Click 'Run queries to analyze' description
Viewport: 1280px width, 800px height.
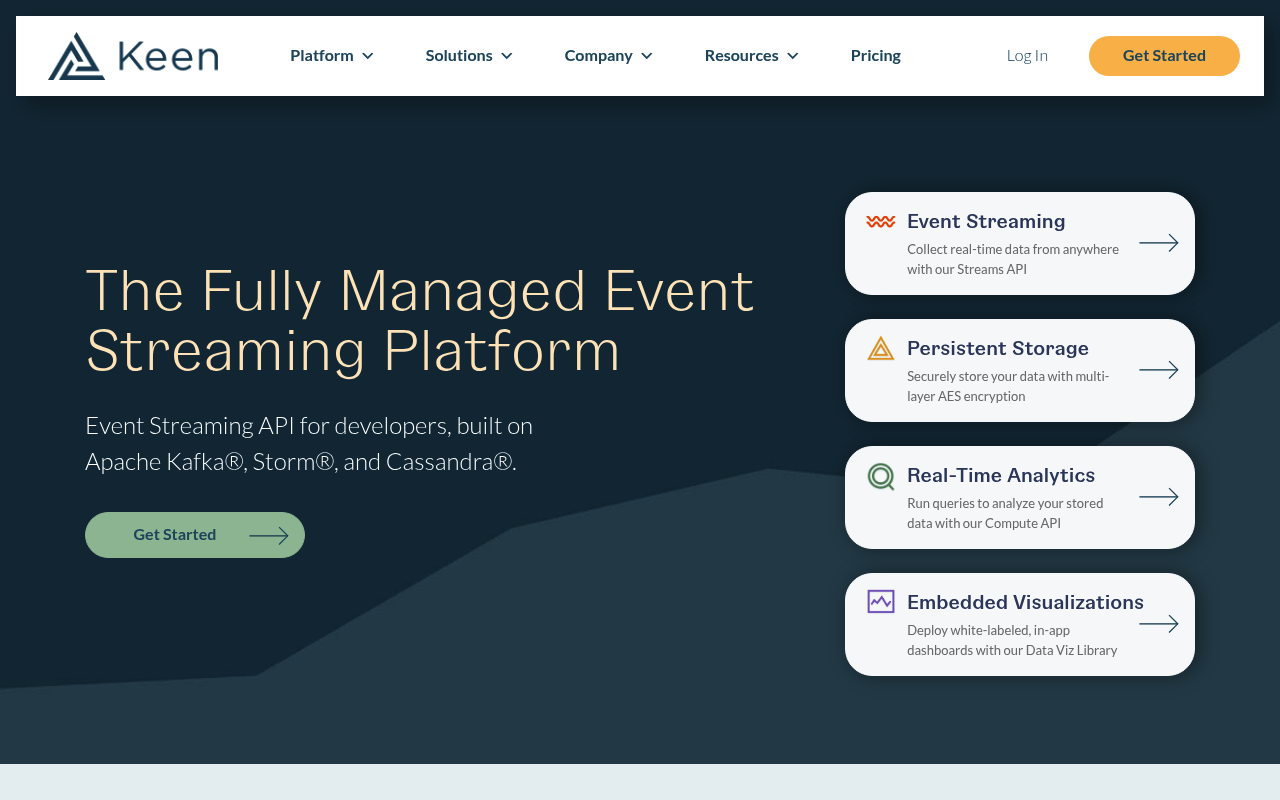1005,513
